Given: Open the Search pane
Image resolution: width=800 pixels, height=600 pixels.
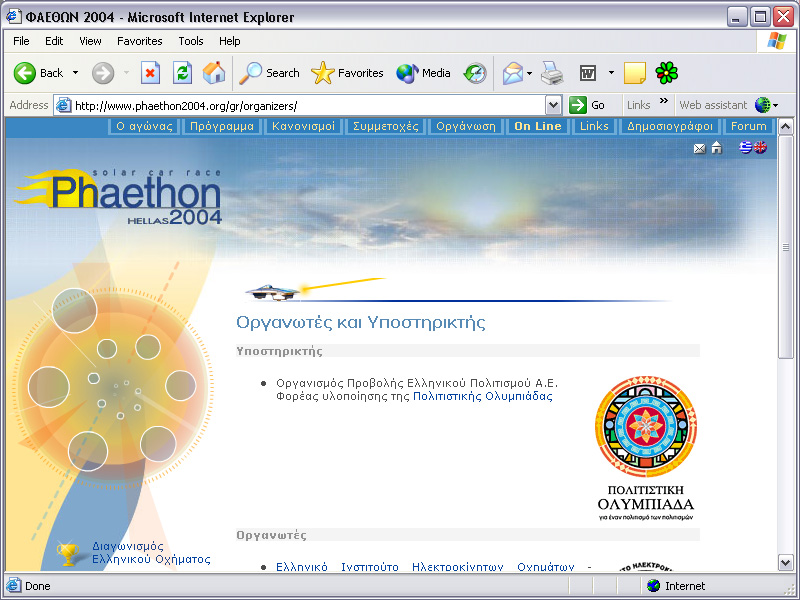Looking at the screenshot, I should (269, 73).
